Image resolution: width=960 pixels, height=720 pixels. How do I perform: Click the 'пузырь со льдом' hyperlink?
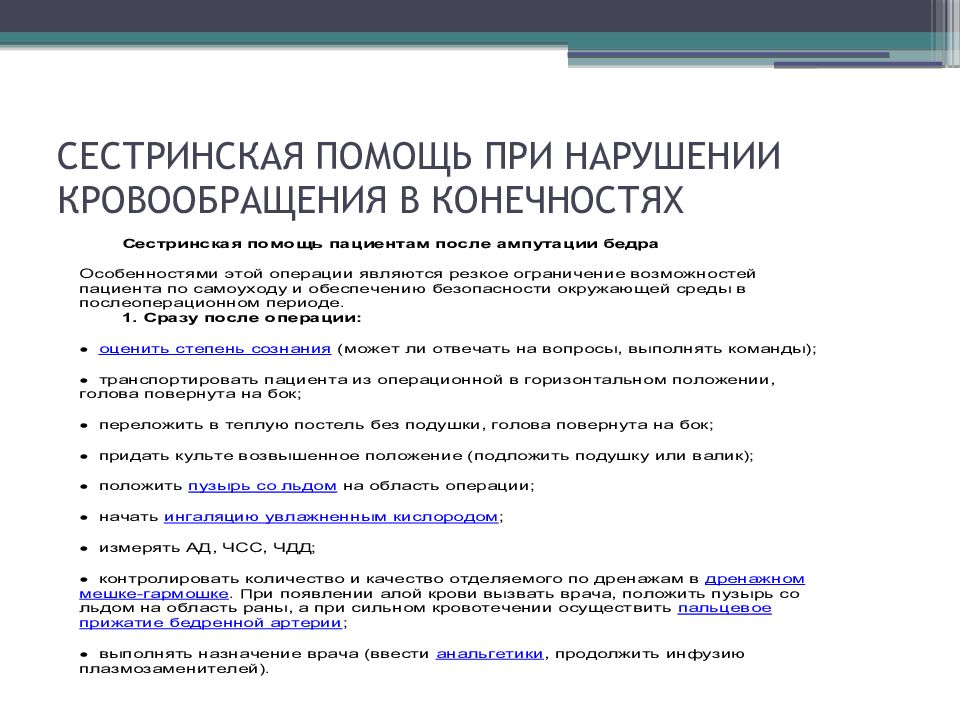262,485
